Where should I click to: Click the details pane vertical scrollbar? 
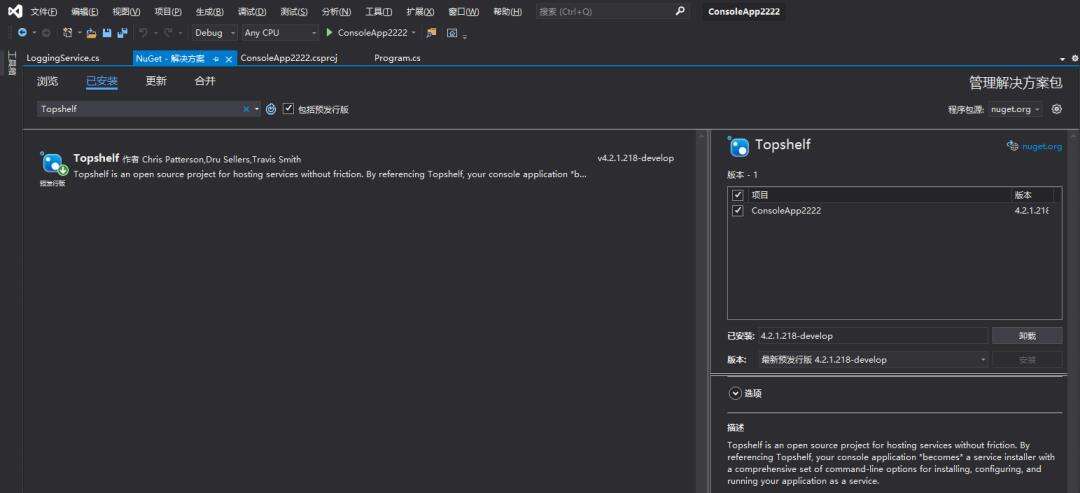click(x=1071, y=310)
